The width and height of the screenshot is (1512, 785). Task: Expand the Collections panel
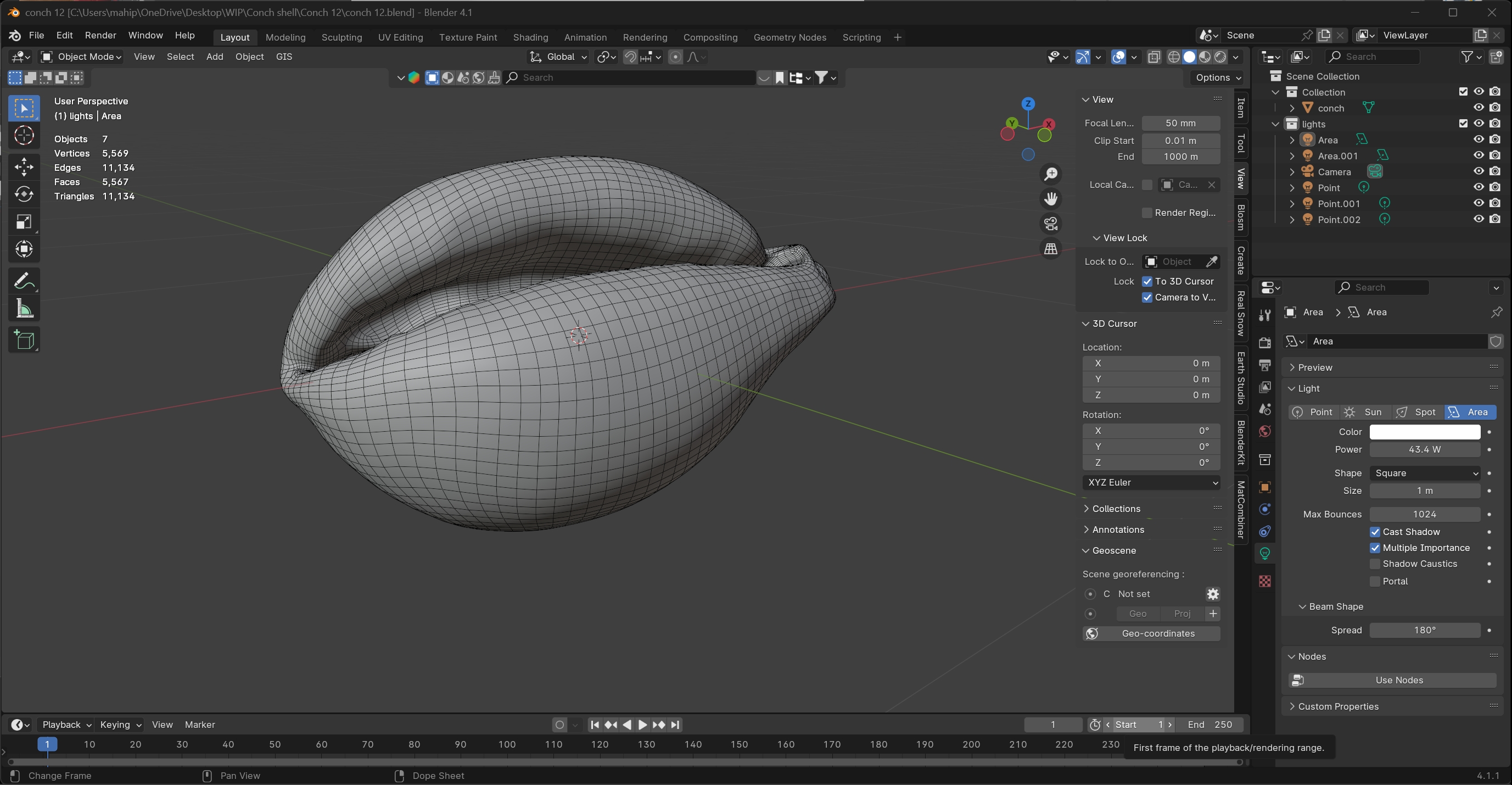[x=1116, y=509]
